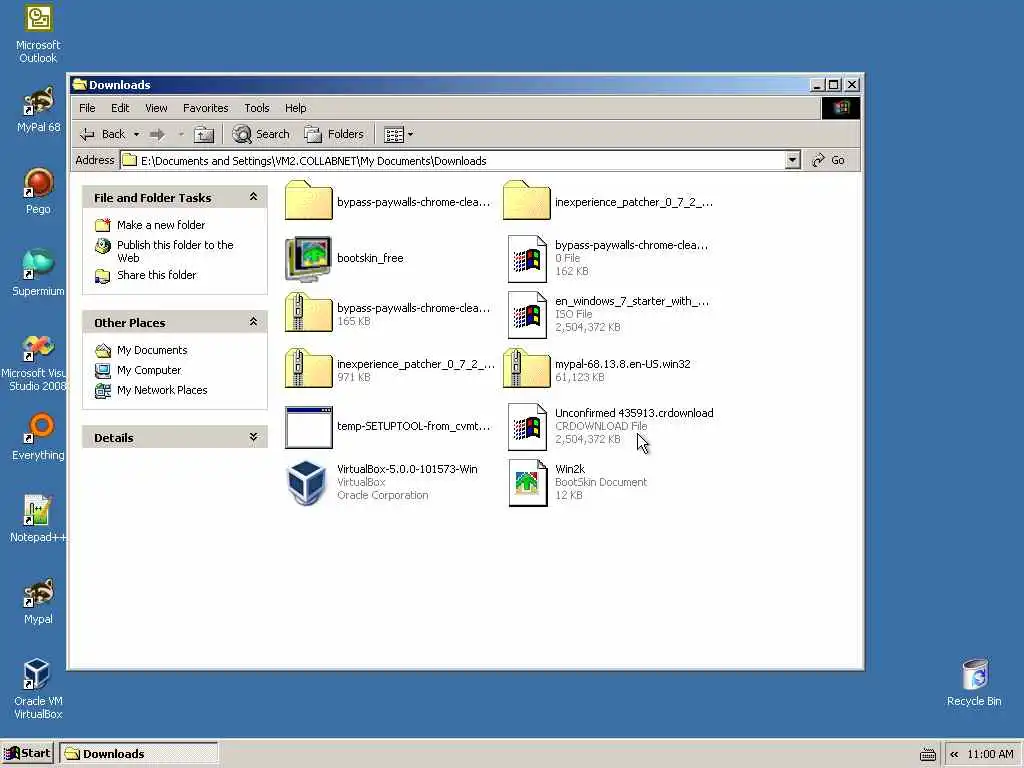The image size is (1024, 768).
Task: Select bypass-paywalls 0 File 162 KB
Action: (x=608, y=258)
